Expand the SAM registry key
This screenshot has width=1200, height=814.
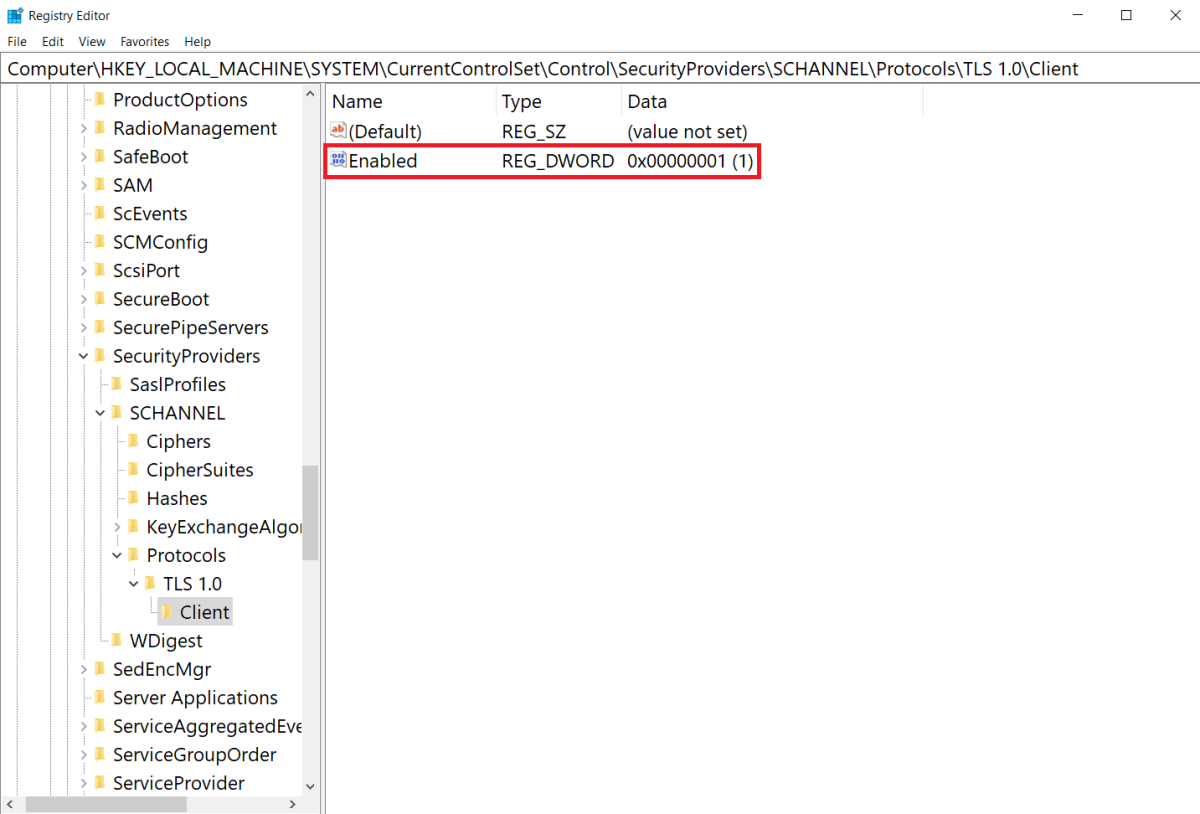(x=84, y=184)
